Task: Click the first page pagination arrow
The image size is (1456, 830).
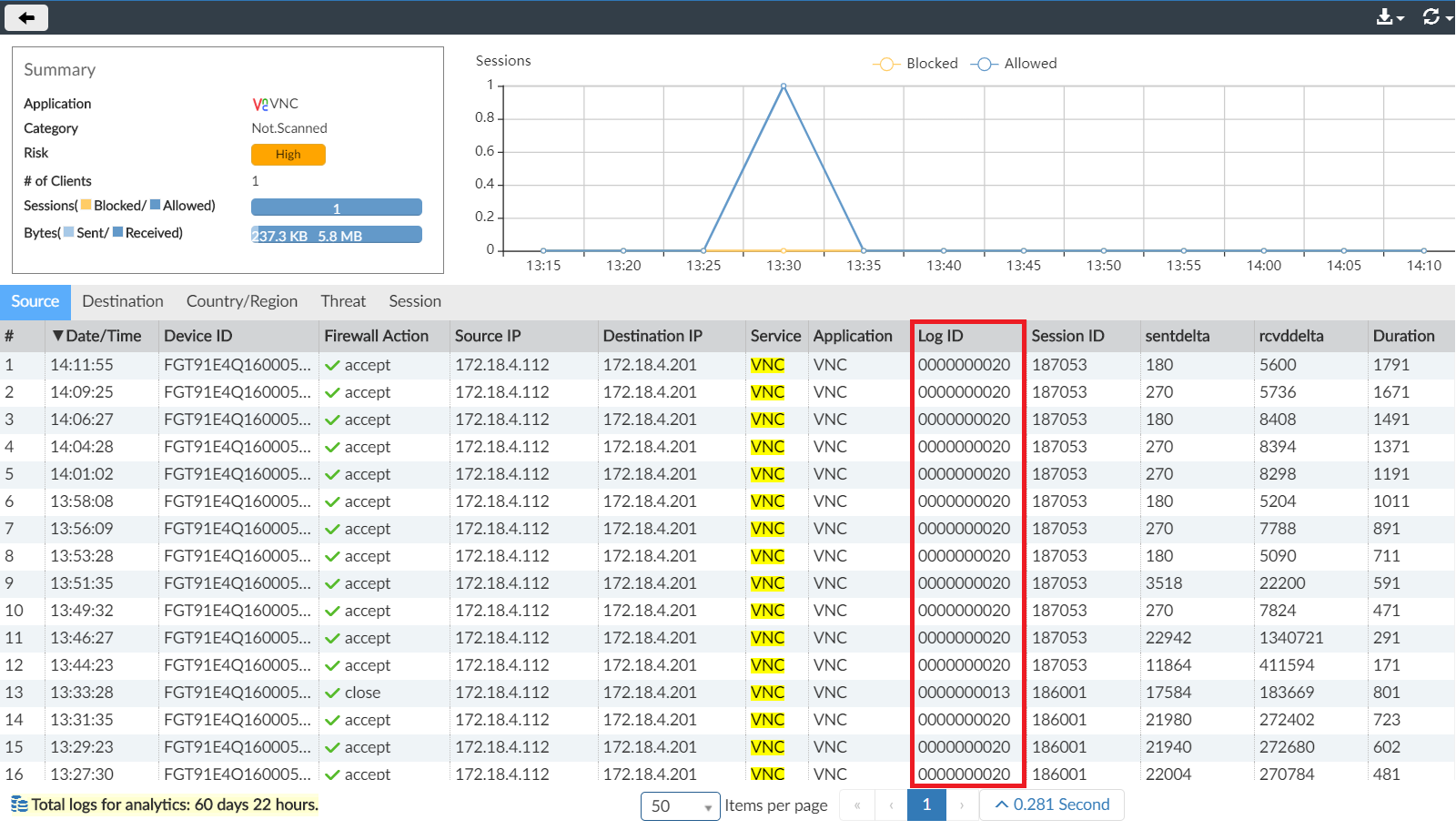Action: click(x=856, y=805)
